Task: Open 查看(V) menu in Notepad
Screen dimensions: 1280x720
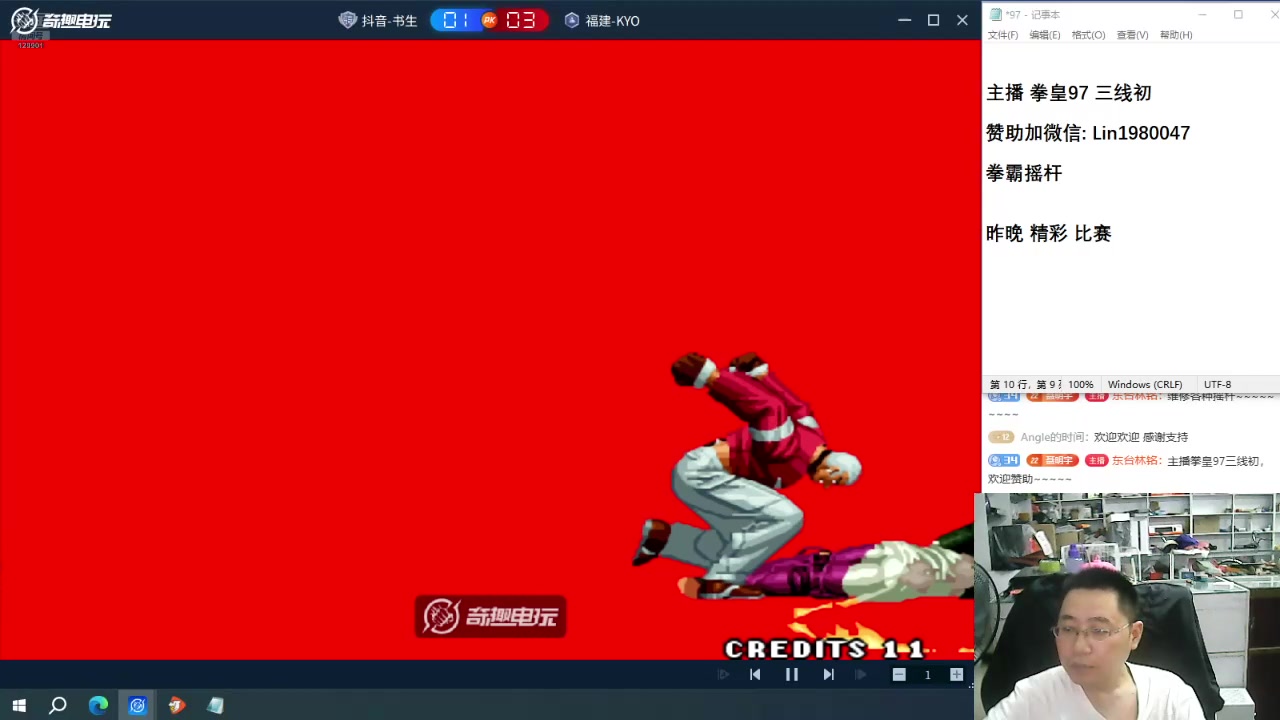Action: click(1132, 35)
